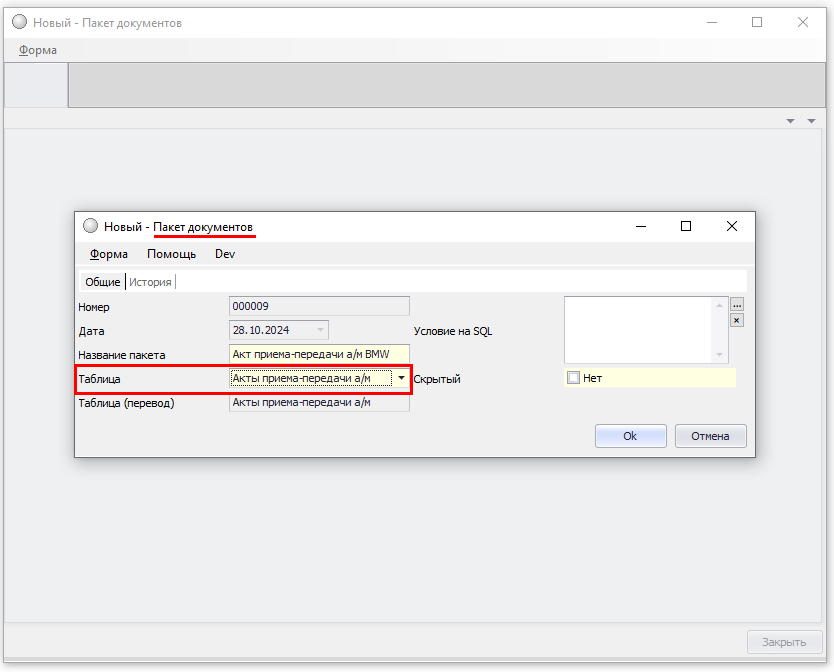This screenshot has height=672, width=834.
Task: Close the inner dialog with its X
Action: 732,226
